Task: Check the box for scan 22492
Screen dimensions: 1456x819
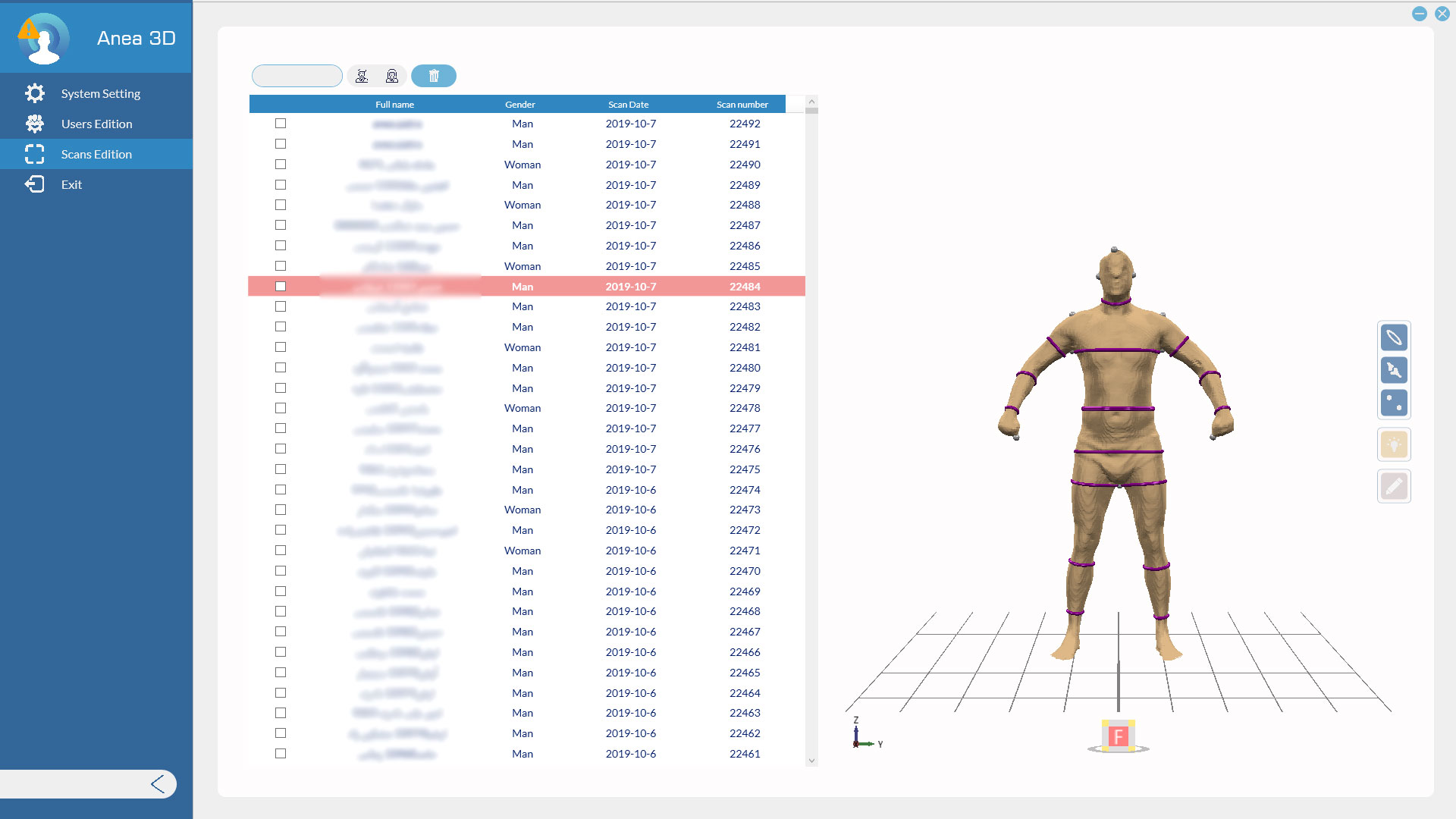Action: click(x=281, y=124)
